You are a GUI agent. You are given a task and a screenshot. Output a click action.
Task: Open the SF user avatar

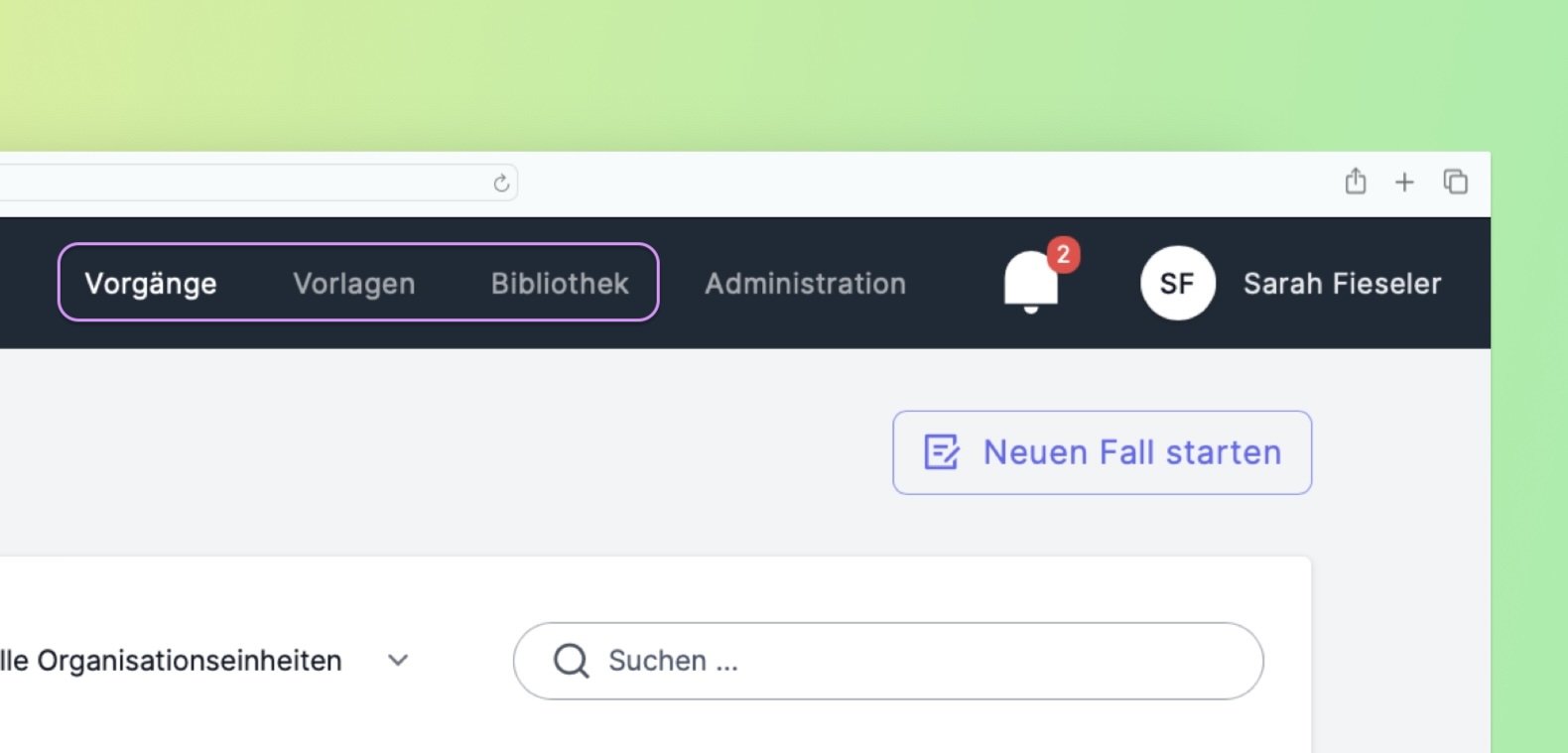[1178, 284]
